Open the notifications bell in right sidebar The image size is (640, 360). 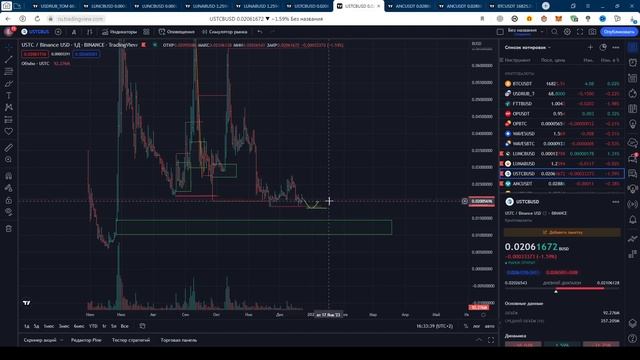633,220
